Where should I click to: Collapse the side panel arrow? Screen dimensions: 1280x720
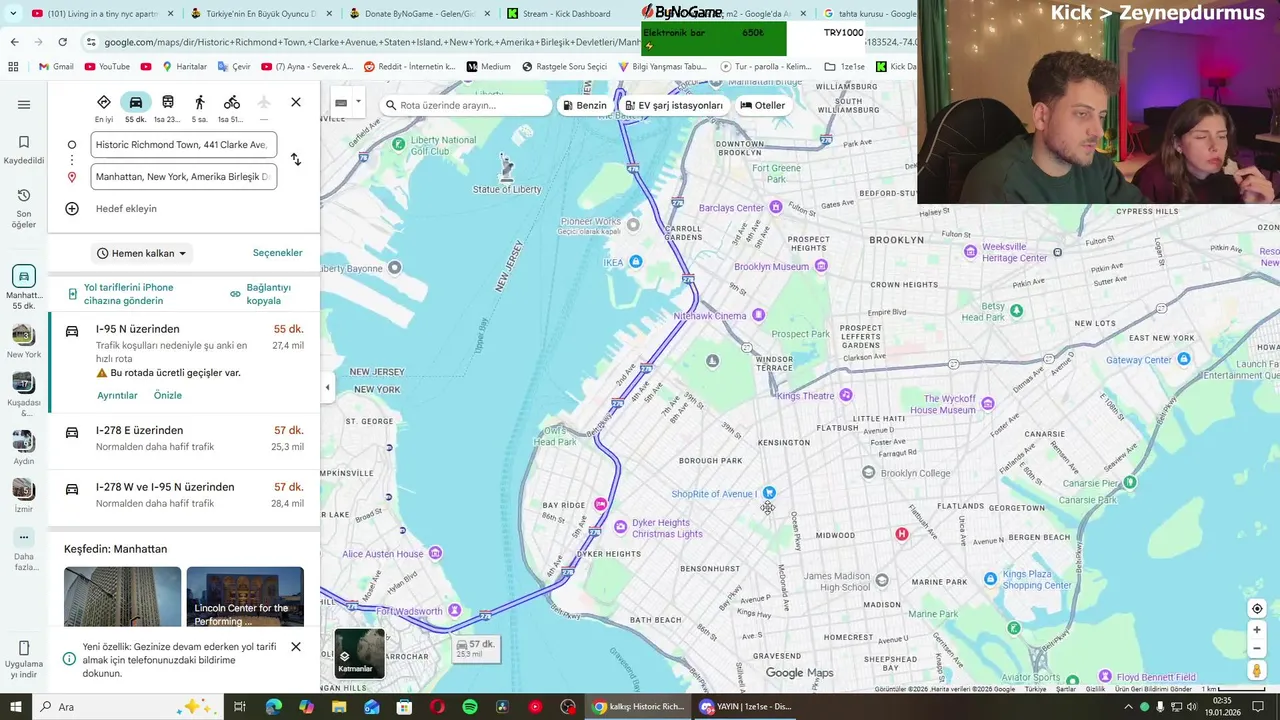pyautogui.click(x=327, y=387)
